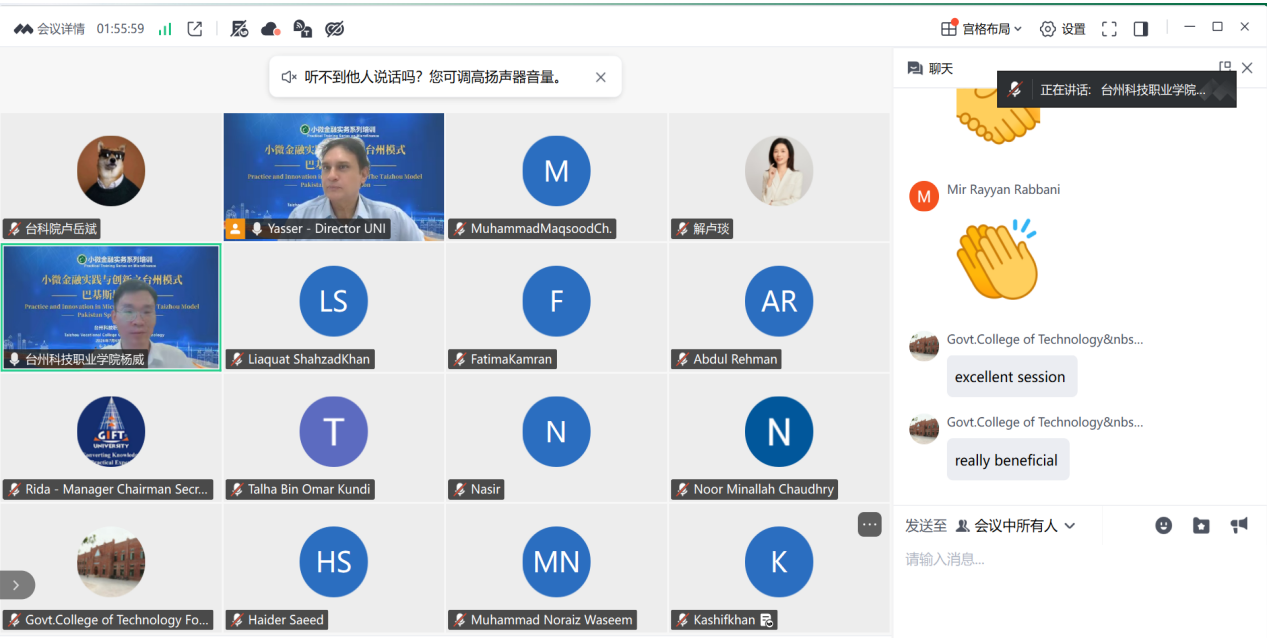This screenshot has height=639, width=1267.
Task: Close the 聊天 chat panel
Action: pos(1247,68)
